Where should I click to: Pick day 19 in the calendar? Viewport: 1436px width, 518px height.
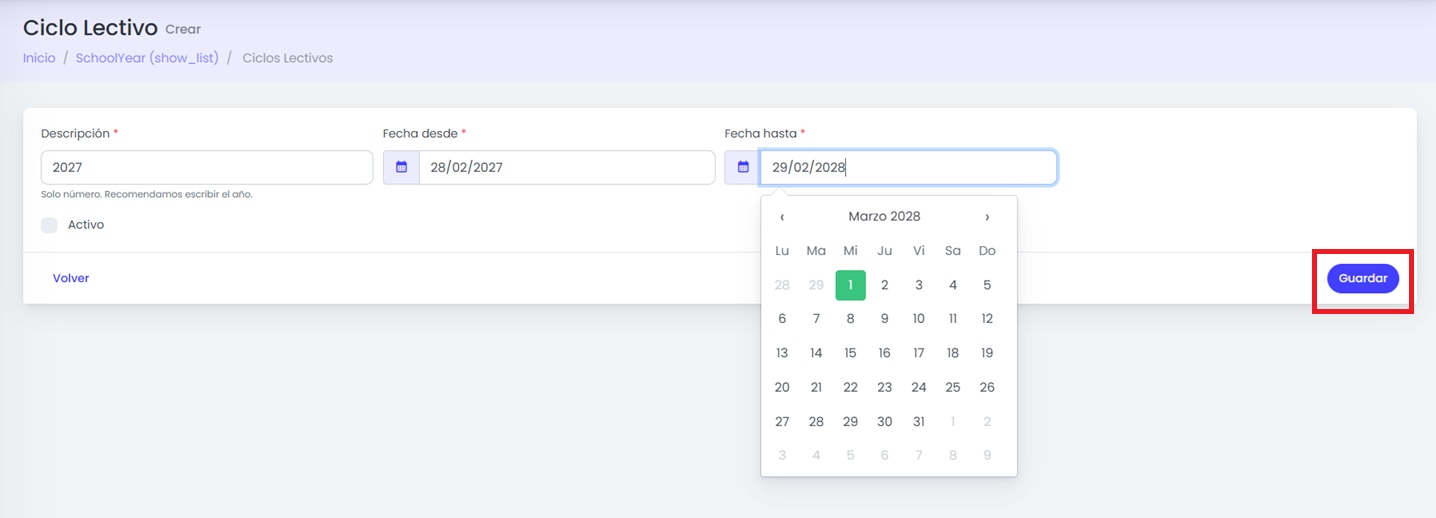(987, 353)
